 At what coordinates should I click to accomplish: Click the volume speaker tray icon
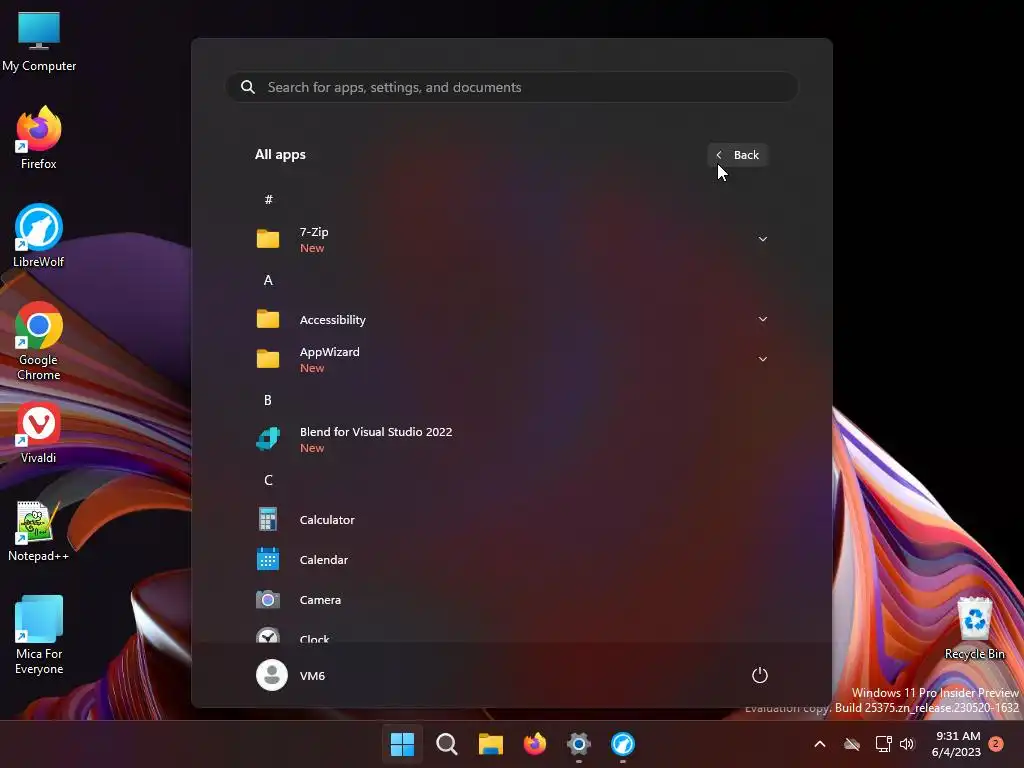(907, 744)
